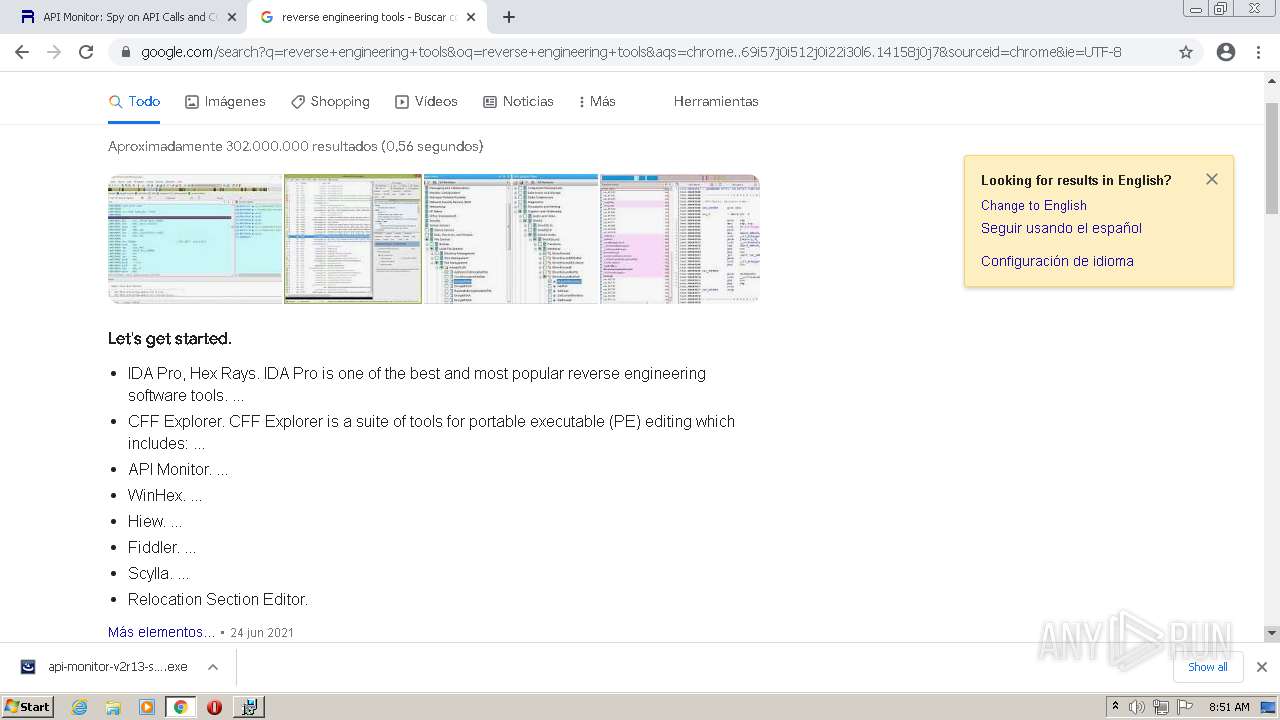
Task: Click Change to English link
Action: pos(1033,205)
